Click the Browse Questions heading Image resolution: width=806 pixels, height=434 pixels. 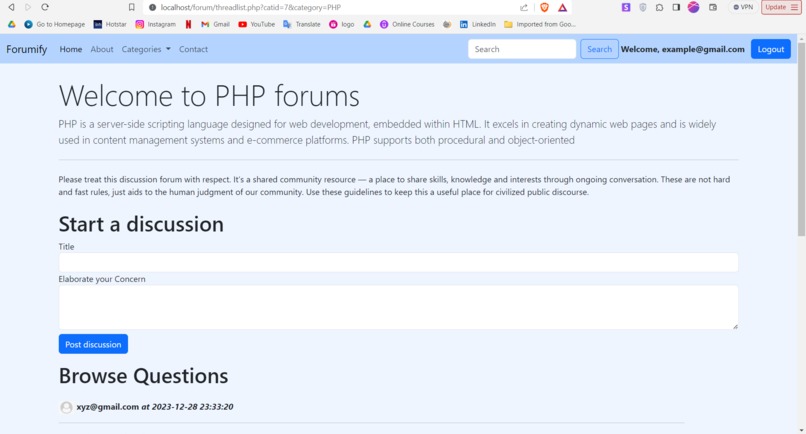pos(143,376)
